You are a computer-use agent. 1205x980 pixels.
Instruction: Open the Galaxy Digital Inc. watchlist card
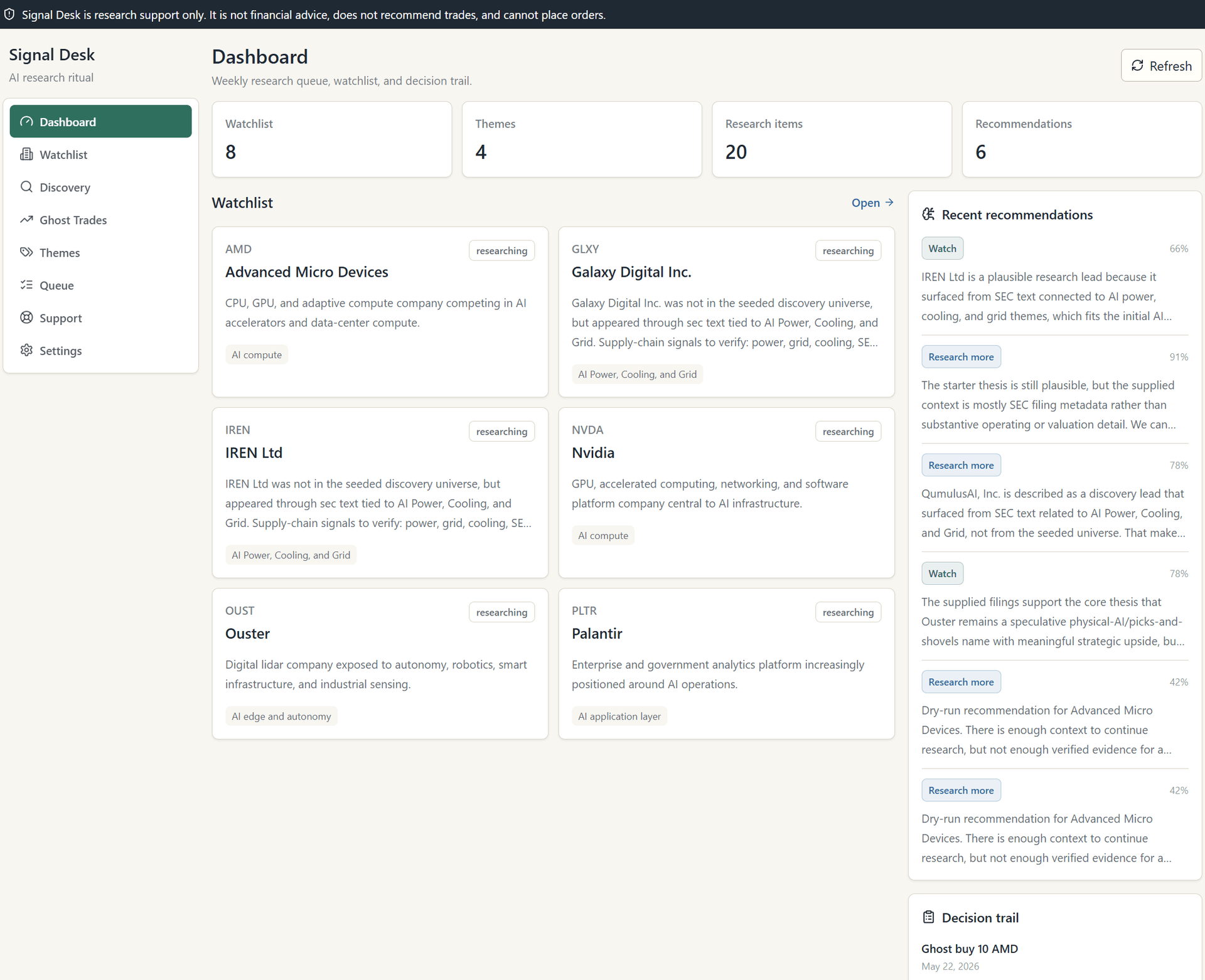coord(726,312)
